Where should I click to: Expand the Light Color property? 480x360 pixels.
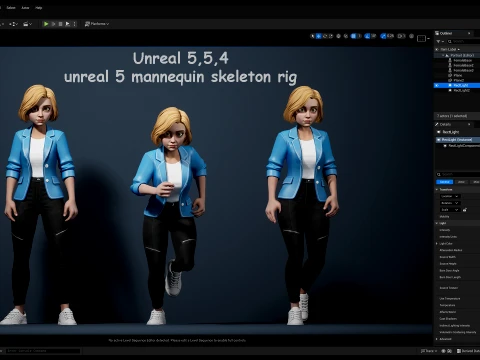(x=437, y=243)
